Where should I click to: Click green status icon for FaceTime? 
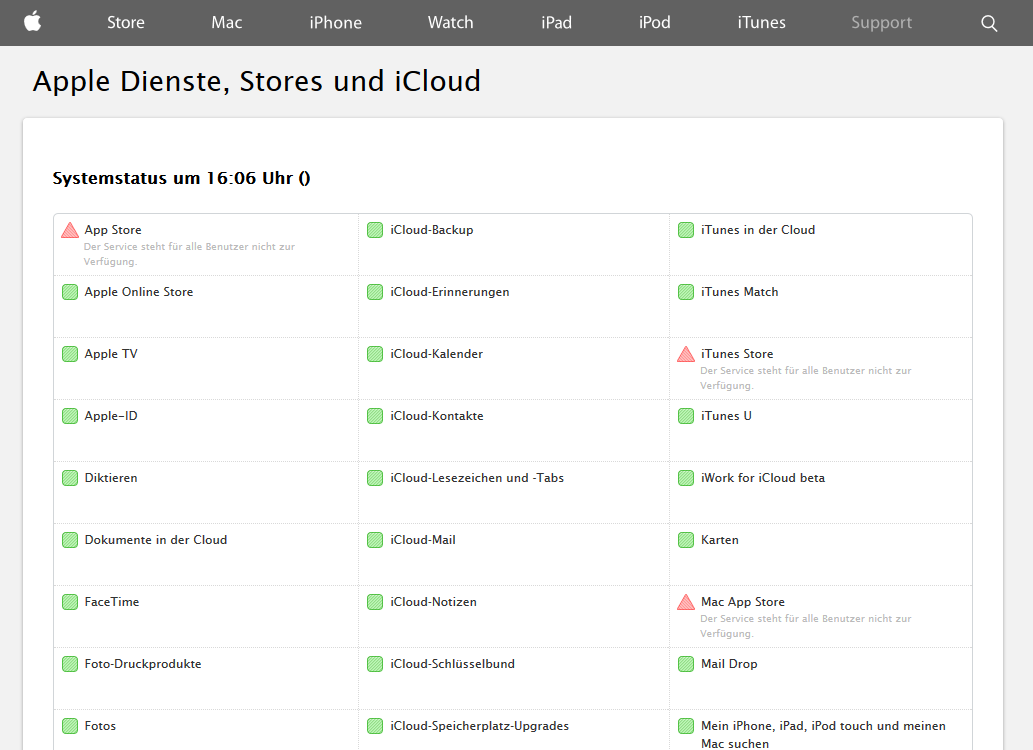[70, 602]
